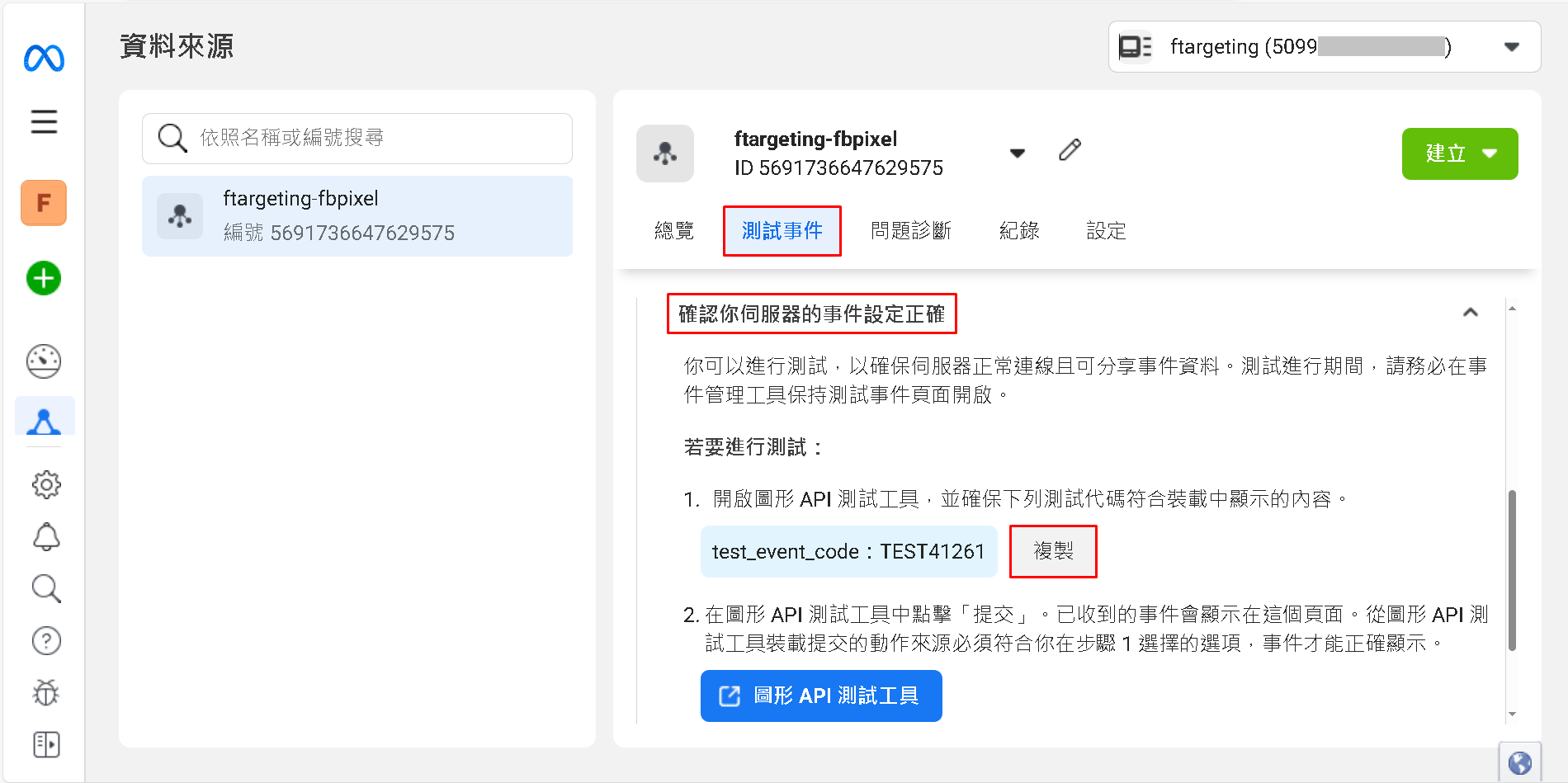Click the scrollbar down arrow
Viewport: 1568px width, 783px height.
point(1512,715)
